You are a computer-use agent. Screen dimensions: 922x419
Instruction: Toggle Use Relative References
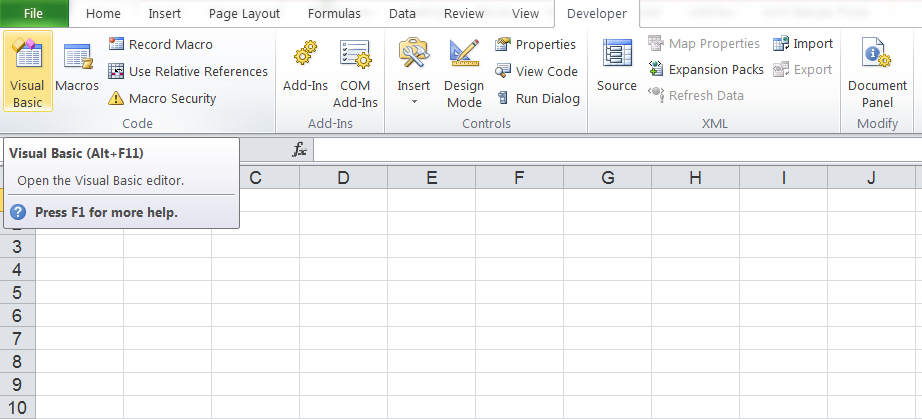click(x=187, y=71)
